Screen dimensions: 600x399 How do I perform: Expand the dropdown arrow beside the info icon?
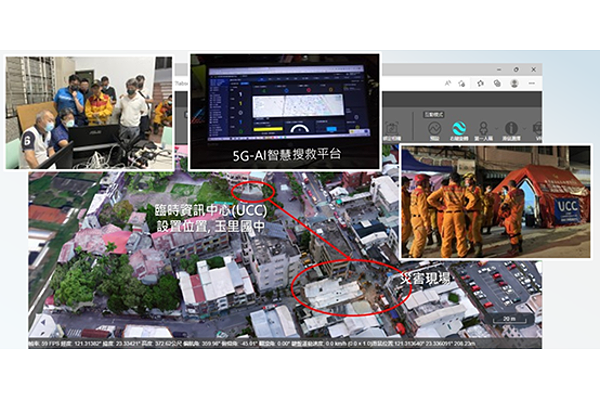(525, 129)
